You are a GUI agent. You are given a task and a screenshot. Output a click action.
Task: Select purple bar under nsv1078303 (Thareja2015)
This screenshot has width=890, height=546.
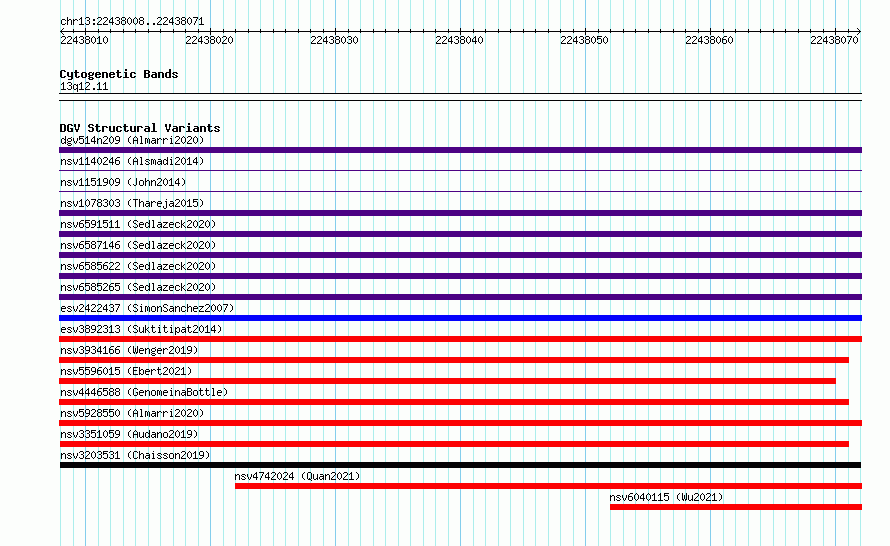click(x=460, y=213)
